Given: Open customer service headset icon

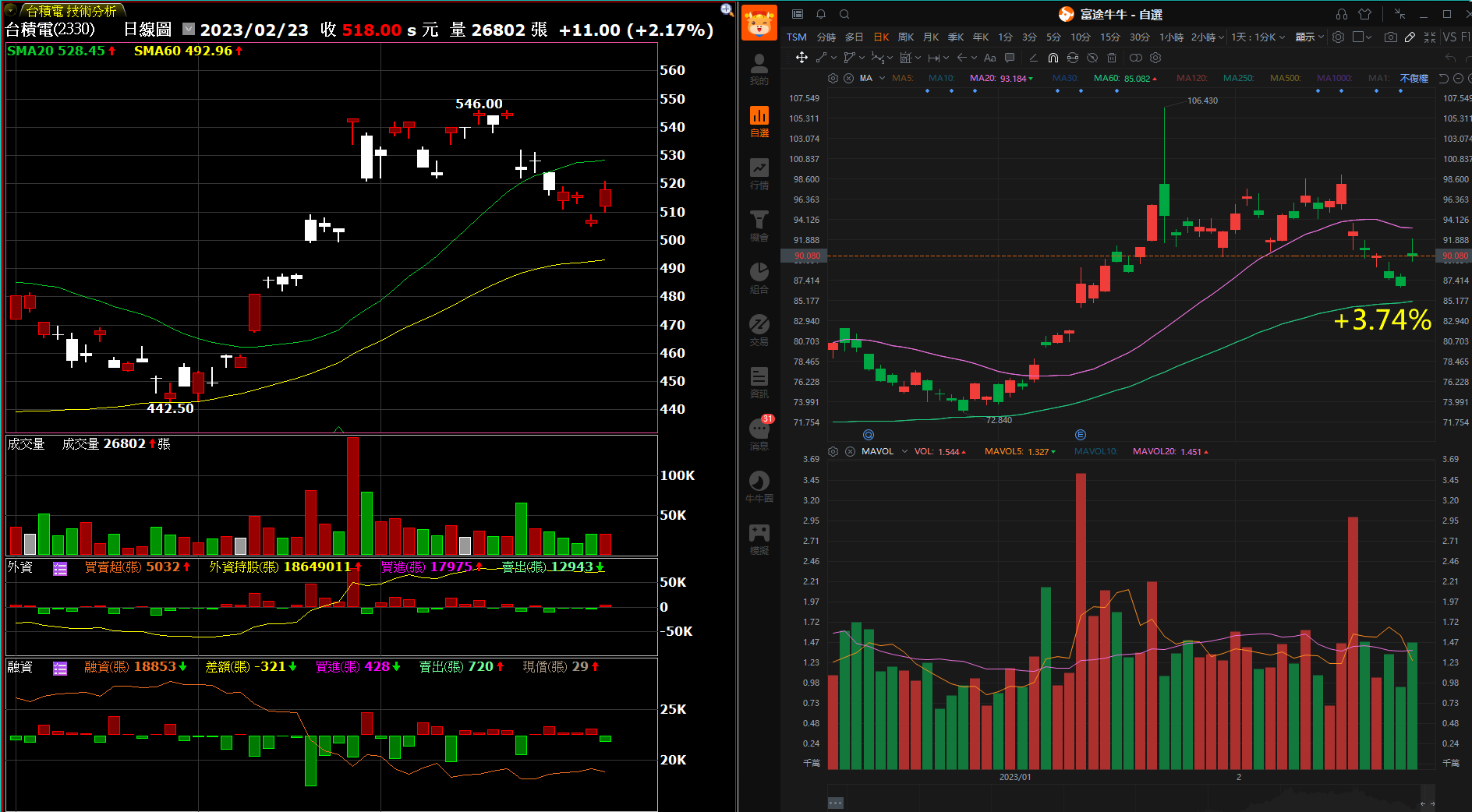Looking at the screenshot, I should point(1342,14).
